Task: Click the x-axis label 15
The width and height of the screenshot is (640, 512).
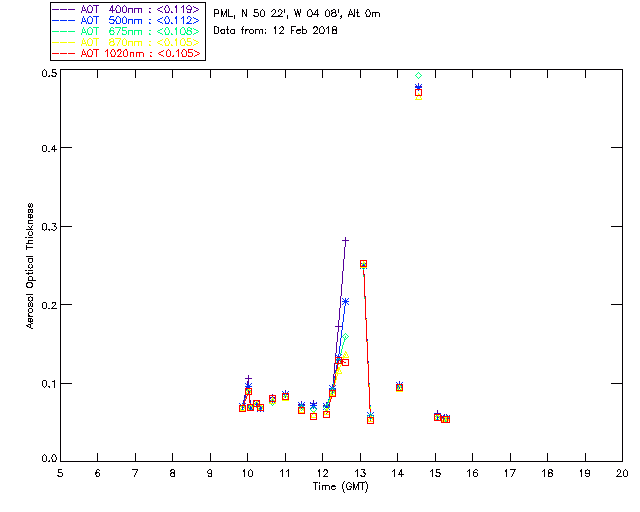Action: [435, 473]
